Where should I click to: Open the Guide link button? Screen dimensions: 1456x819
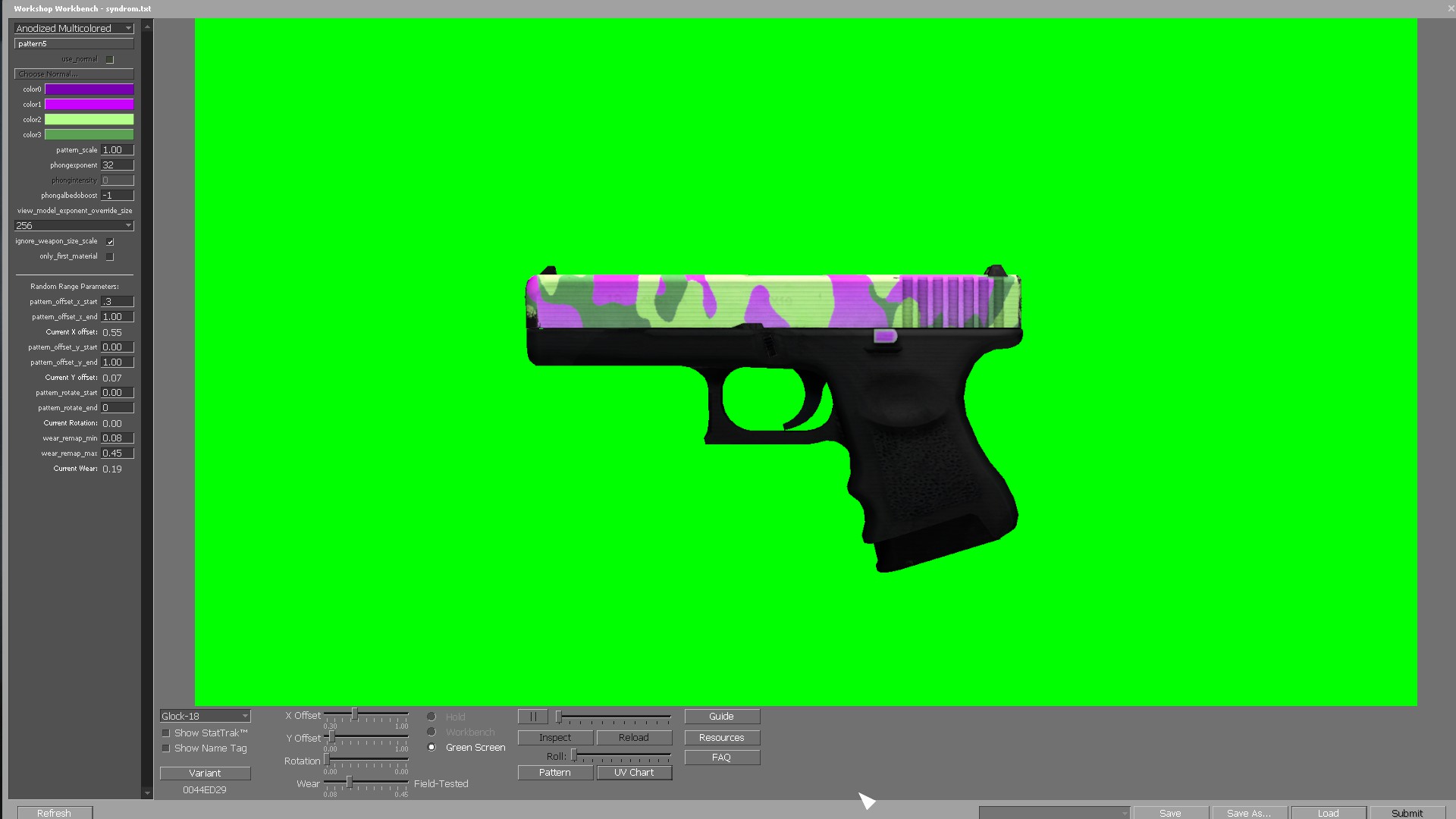click(721, 717)
